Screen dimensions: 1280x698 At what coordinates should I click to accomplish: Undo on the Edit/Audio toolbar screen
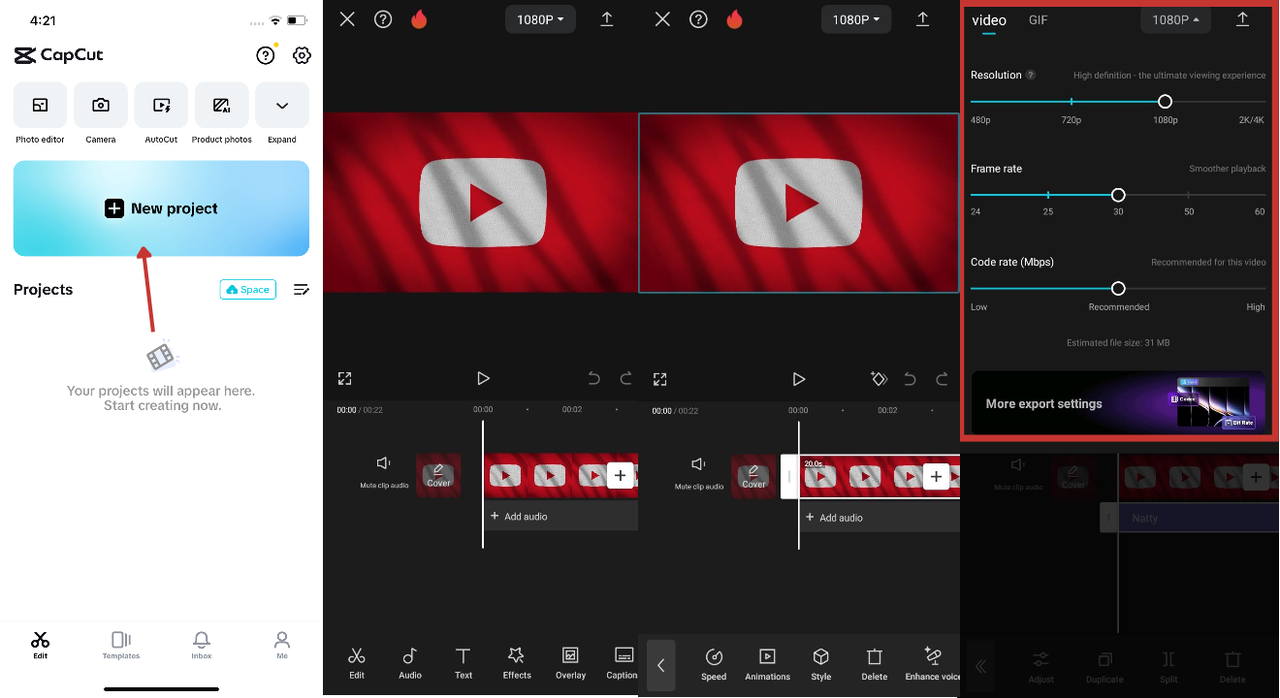click(594, 378)
